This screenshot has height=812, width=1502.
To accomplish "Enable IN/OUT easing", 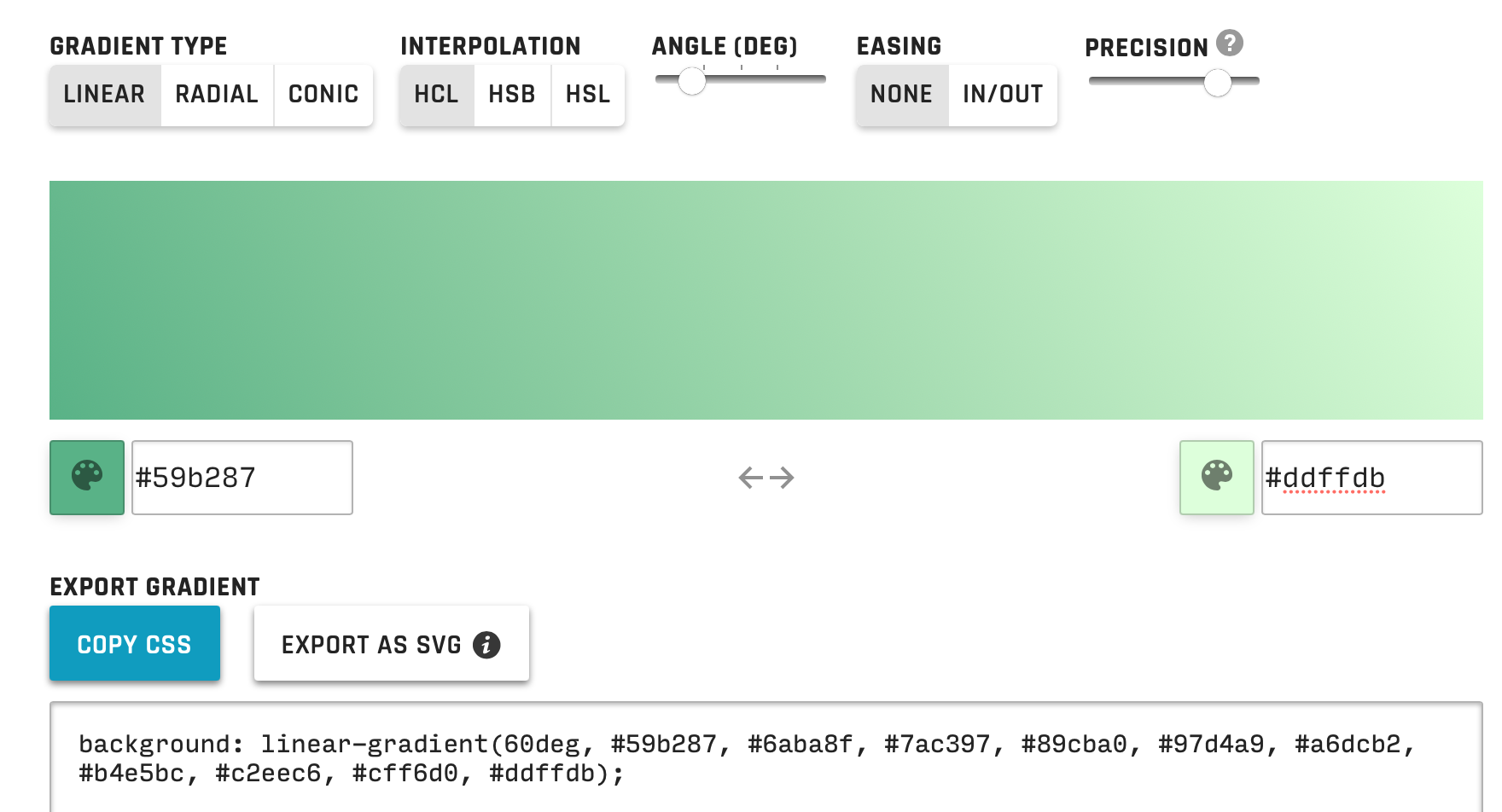I will tap(1004, 95).
